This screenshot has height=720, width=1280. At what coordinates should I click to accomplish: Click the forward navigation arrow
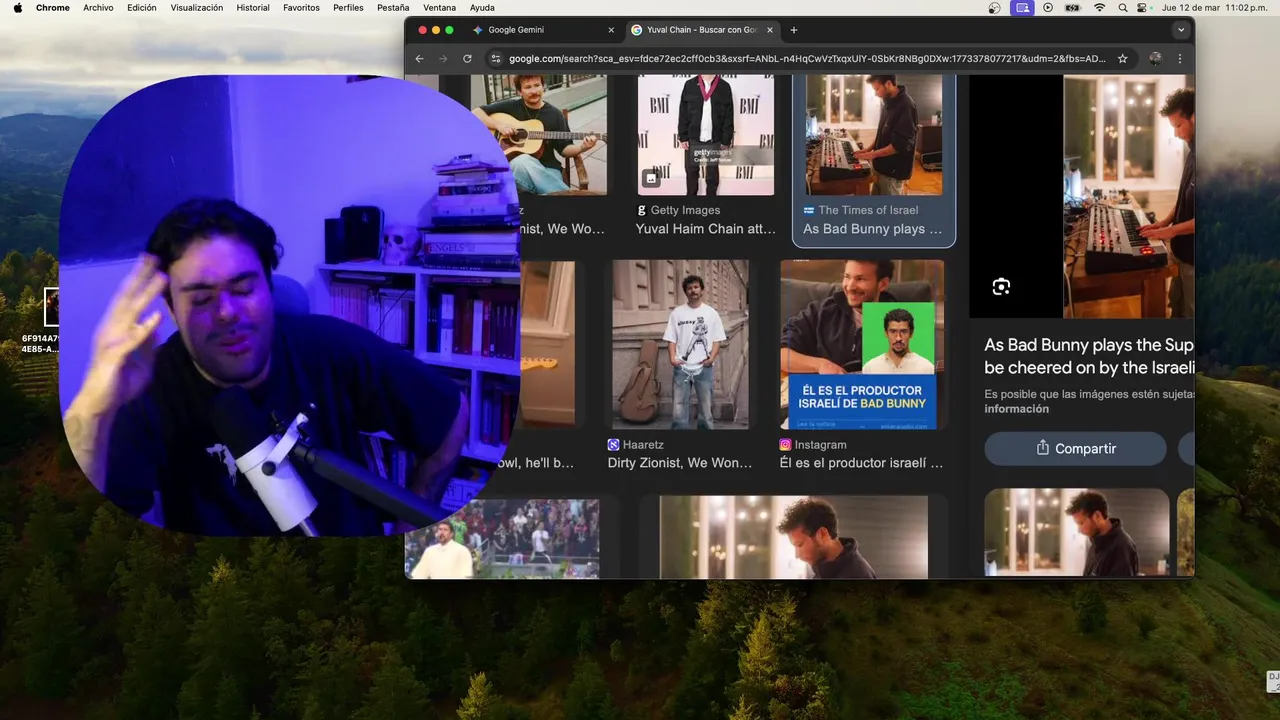click(443, 59)
